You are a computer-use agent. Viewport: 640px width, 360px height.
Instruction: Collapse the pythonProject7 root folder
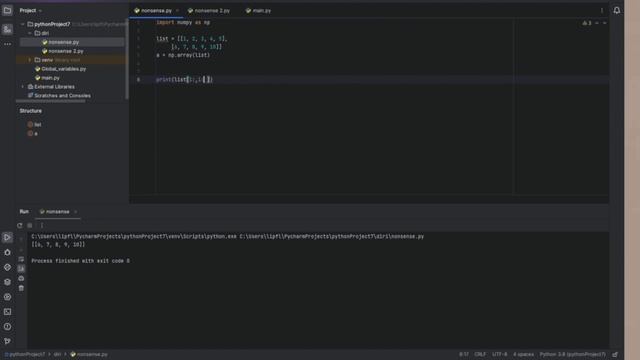point(23,24)
